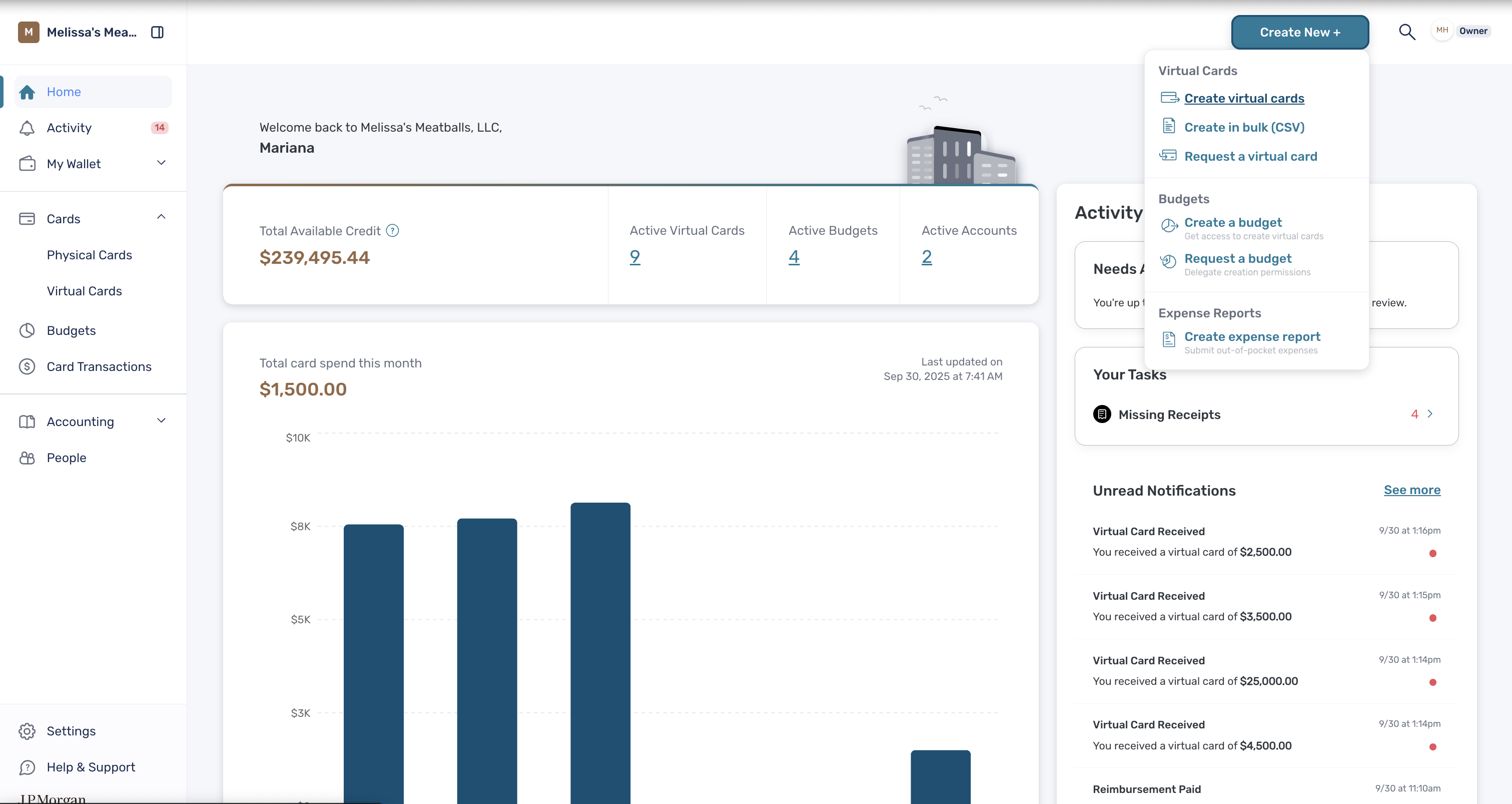Click the Total Available Credit help icon

393,231
